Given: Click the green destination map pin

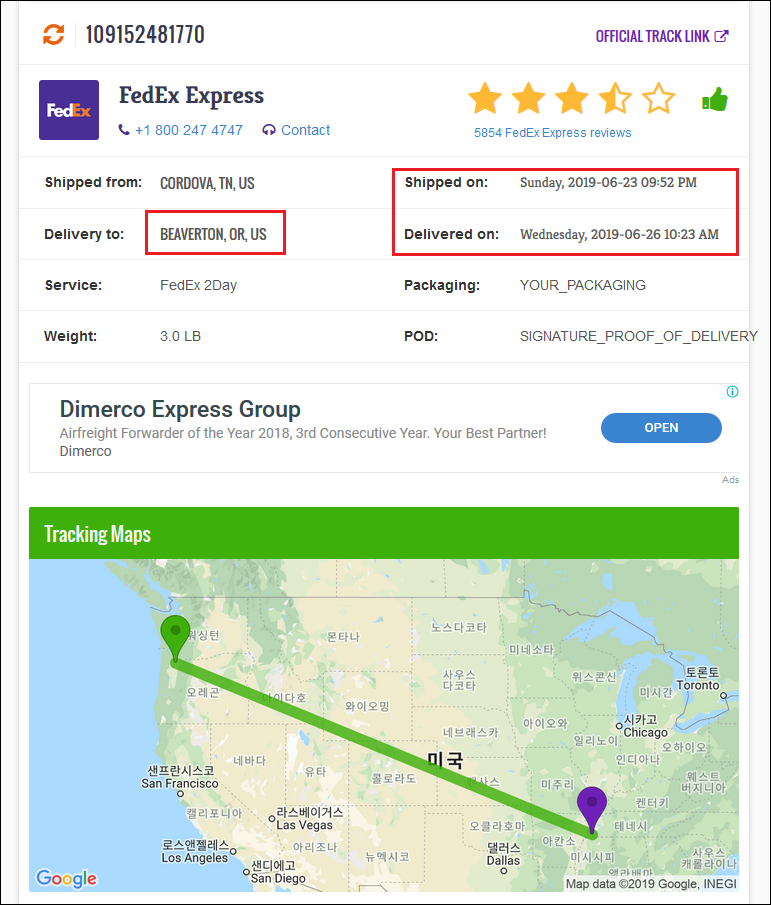Looking at the screenshot, I should [175, 635].
